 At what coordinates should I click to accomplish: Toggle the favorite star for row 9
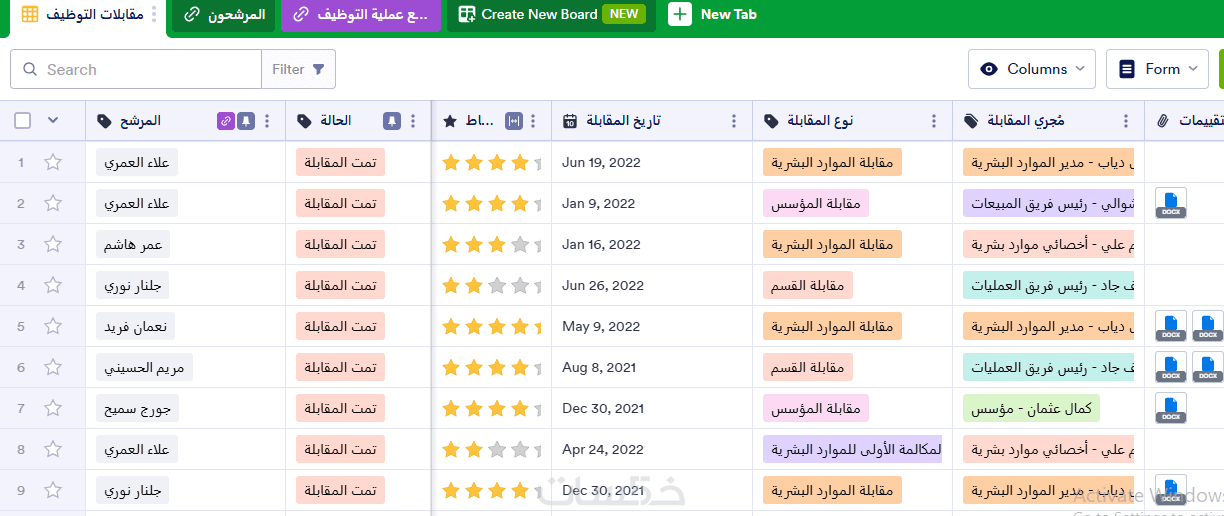tap(53, 490)
